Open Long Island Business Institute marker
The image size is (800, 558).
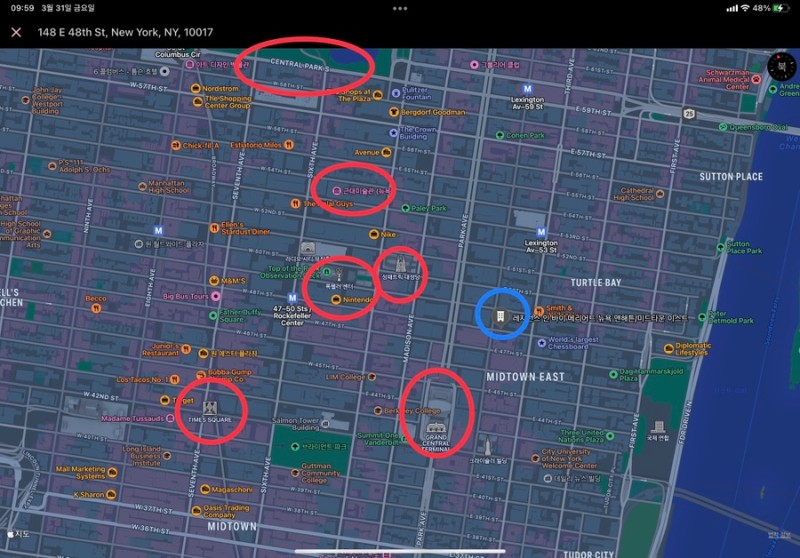[166, 455]
